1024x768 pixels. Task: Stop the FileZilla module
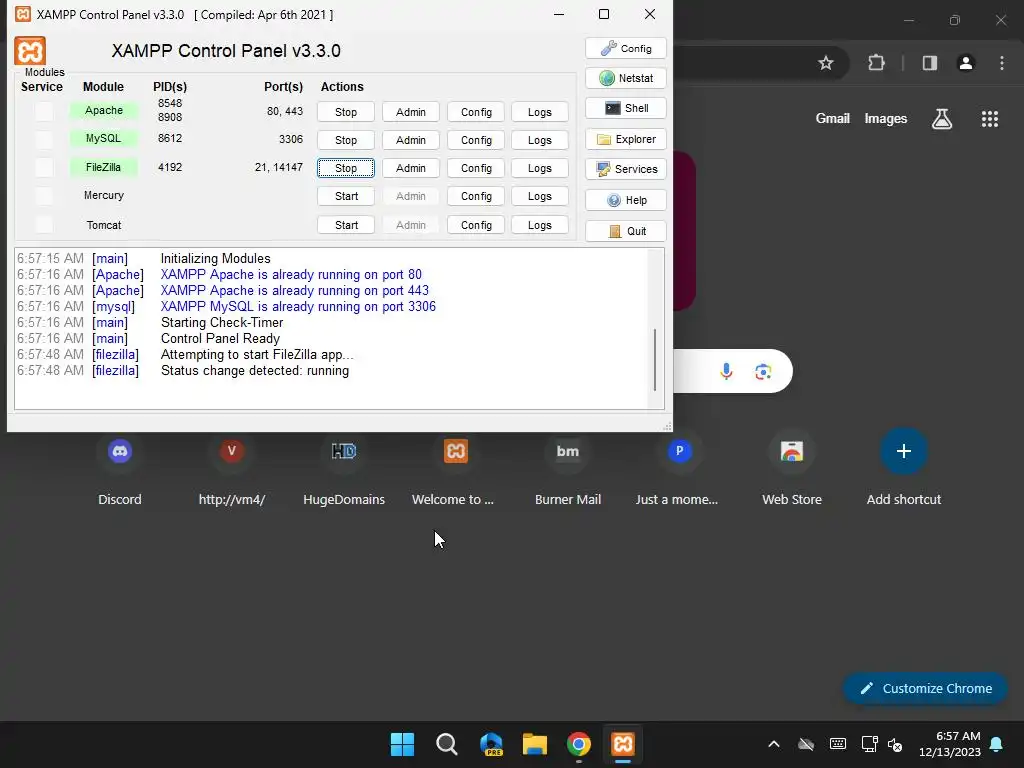[x=346, y=168]
